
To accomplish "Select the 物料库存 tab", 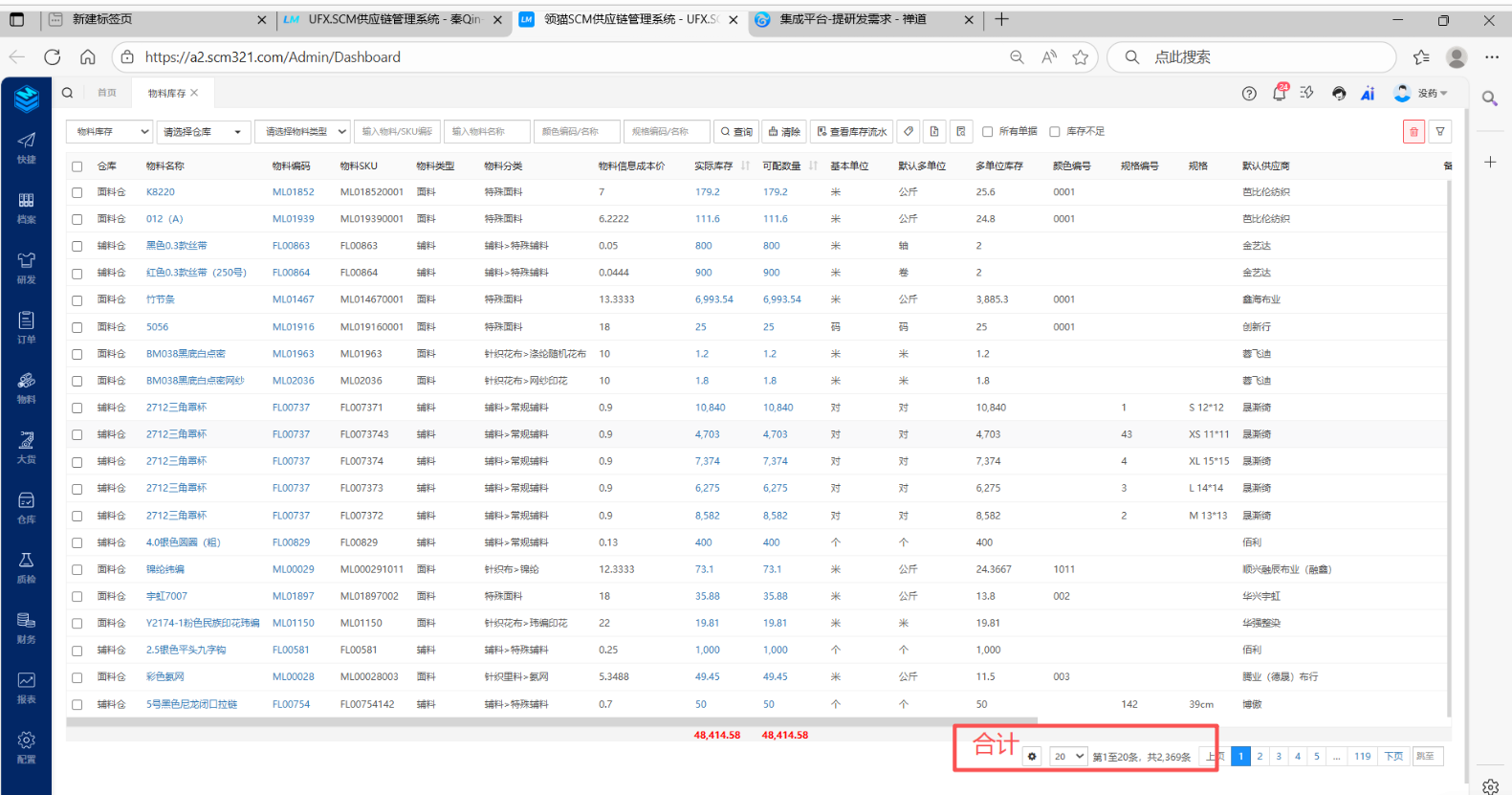I will pyautogui.click(x=166, y=93).
